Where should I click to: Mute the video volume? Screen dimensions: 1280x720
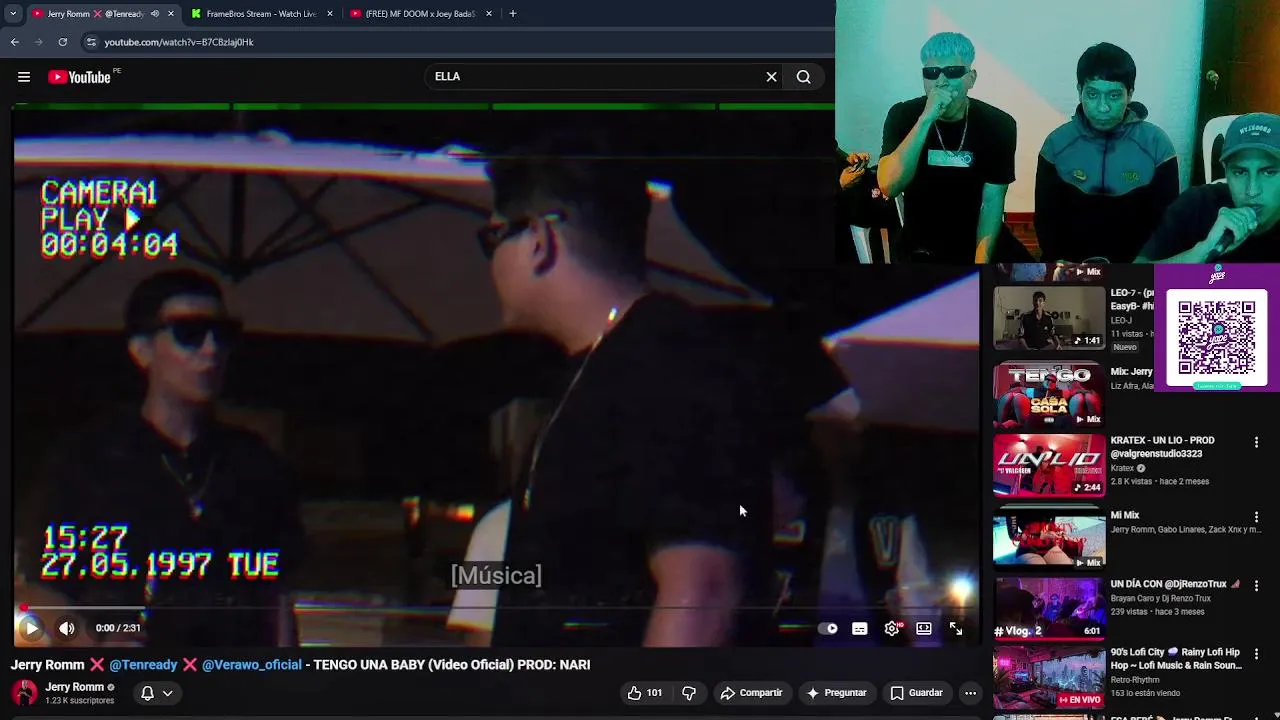pos(66,628)
